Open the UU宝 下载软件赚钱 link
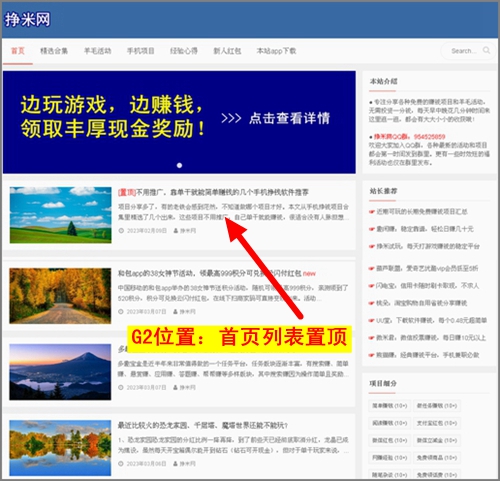The image size is (500, 481). click(431, 320)
